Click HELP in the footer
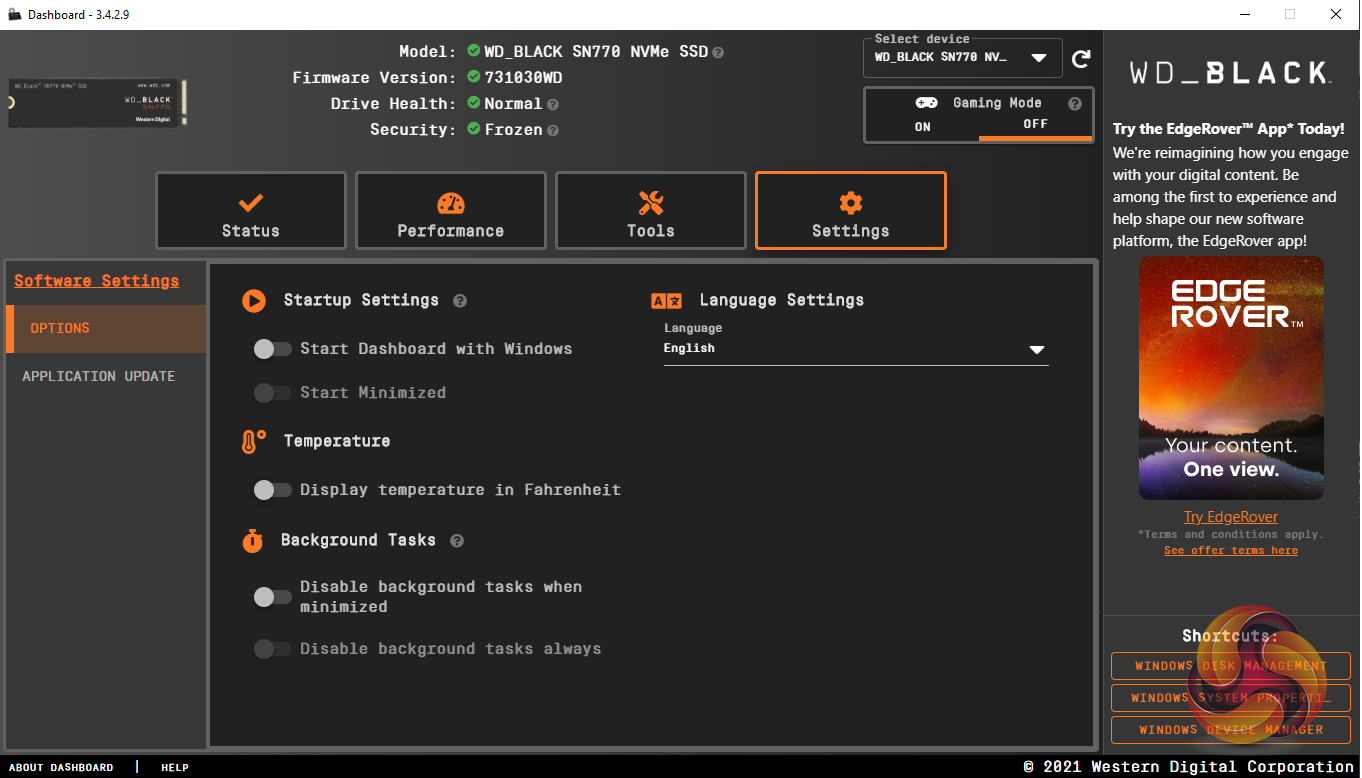 175,768
